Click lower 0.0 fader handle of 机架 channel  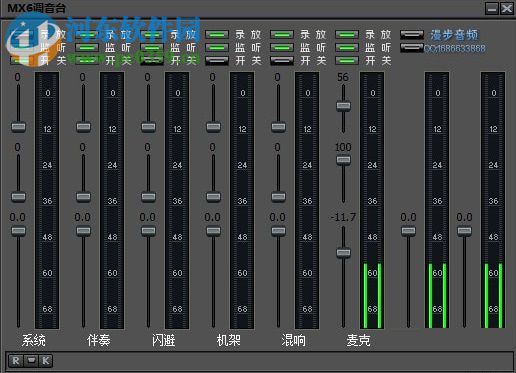(213, 231)
